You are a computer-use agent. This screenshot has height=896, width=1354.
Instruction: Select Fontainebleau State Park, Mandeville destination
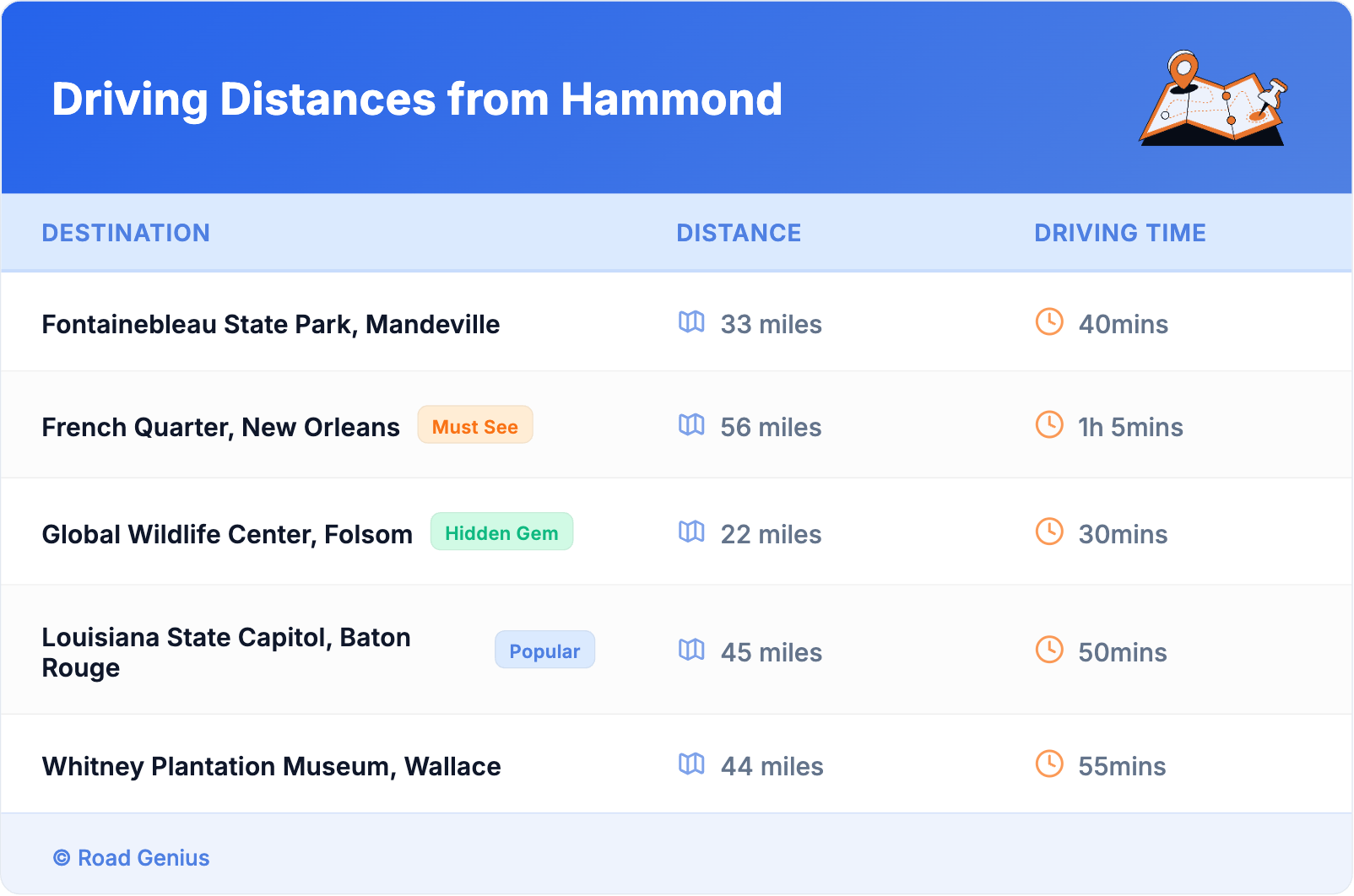click(x=270, y=325)
